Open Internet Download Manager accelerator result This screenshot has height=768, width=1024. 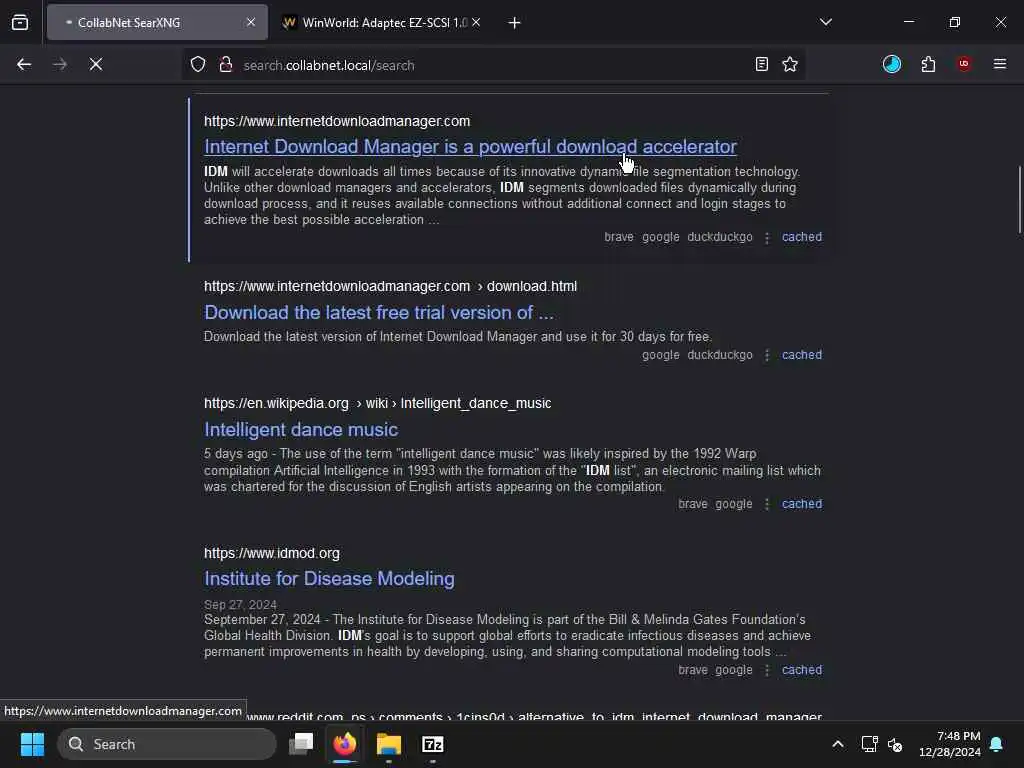470,147
